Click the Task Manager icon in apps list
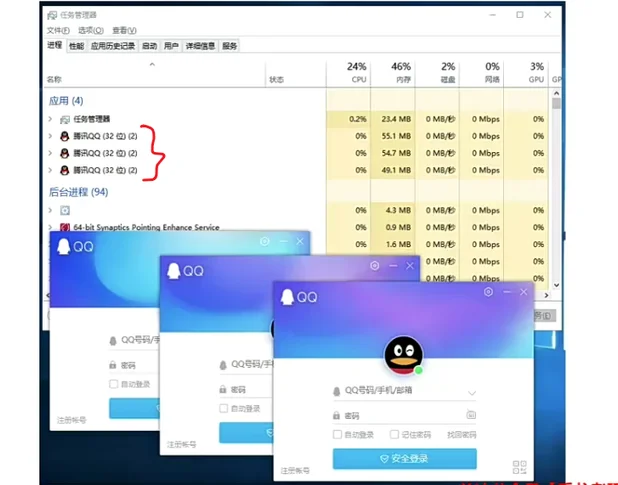 pyautogui.click(x=65, y=119)
